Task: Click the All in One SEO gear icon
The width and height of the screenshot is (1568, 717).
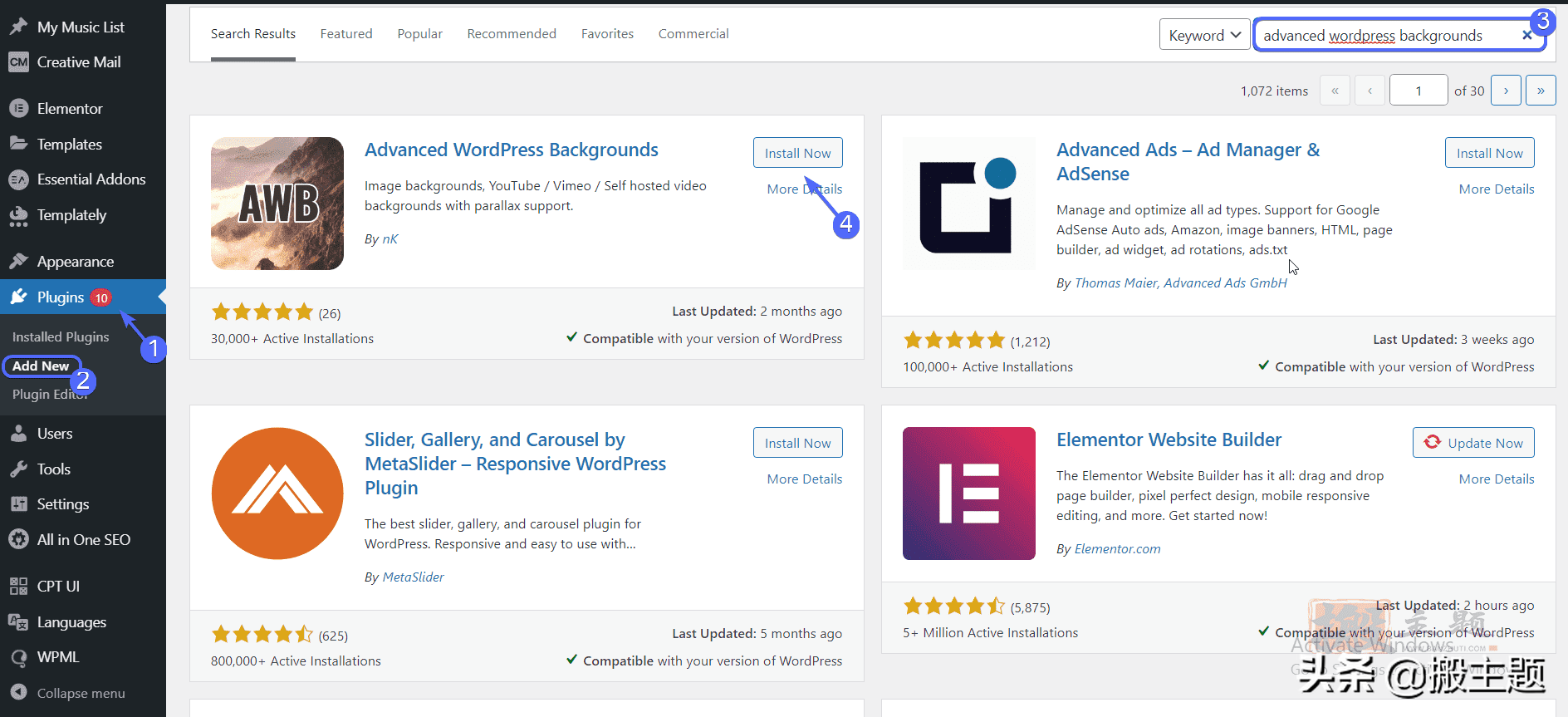Action: [x=18, y=540]
